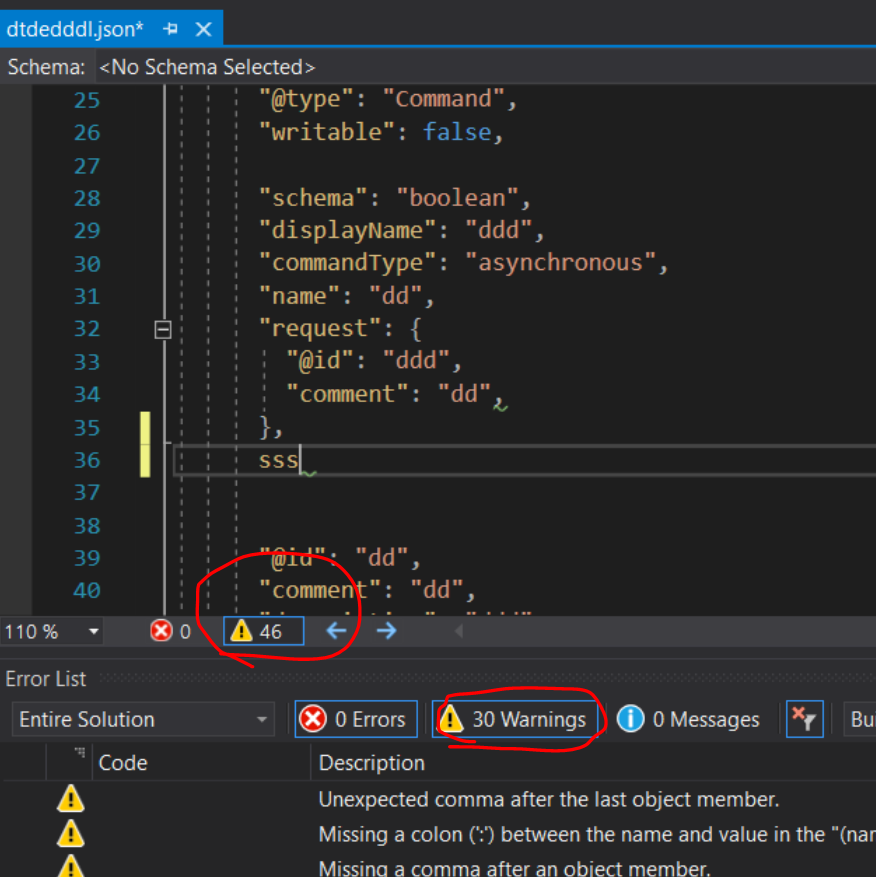The height and width of the screenshot is (877, 876).
Task: Click the category sort column icon
Action: 79,753
